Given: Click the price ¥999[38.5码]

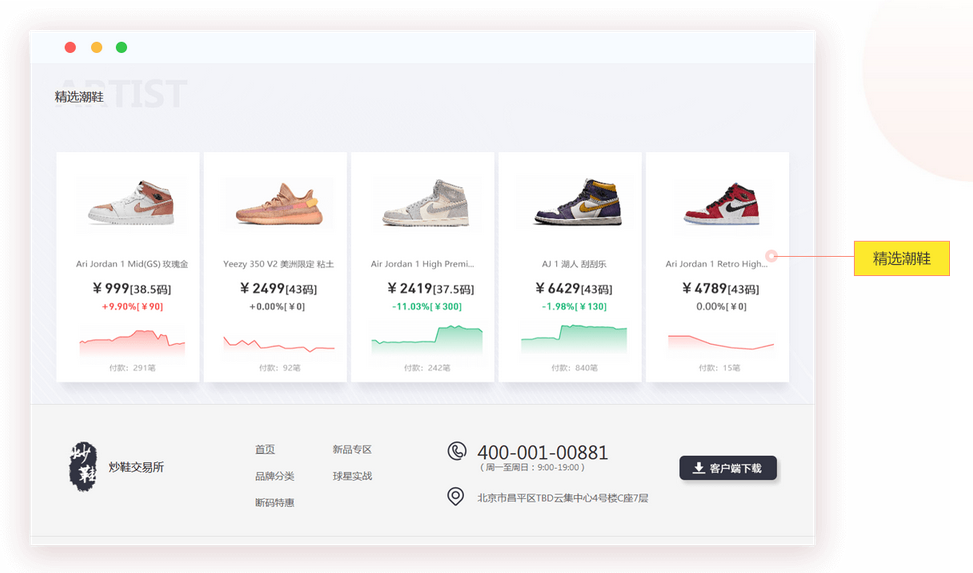Looking at the screenshot, I should [132, 289].
